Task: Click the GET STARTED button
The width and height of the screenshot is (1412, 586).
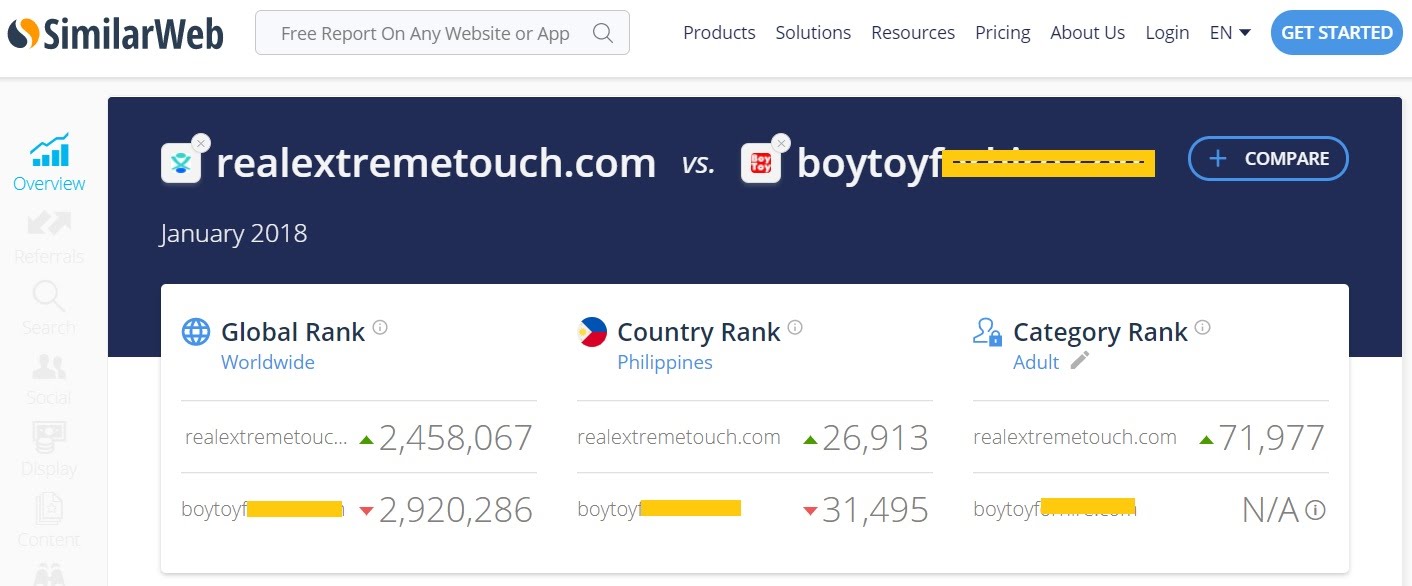Action: (1337, 33)
